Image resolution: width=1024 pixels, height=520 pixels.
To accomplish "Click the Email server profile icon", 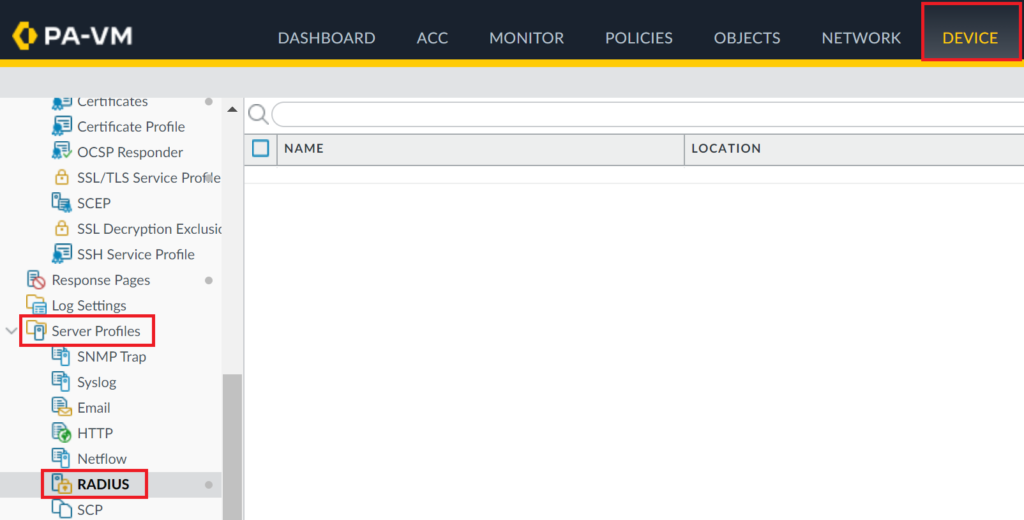I will click(62, 408).
